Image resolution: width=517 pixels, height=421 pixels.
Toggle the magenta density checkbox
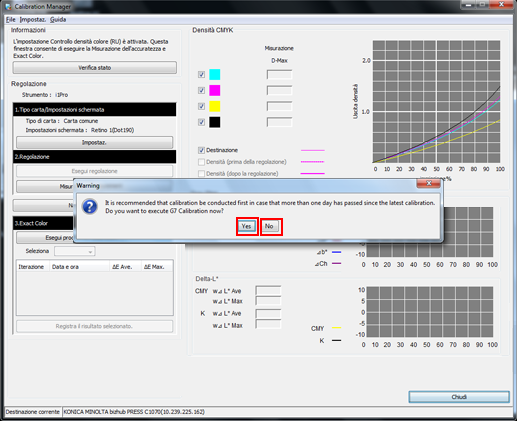click(x=201, y=90)
